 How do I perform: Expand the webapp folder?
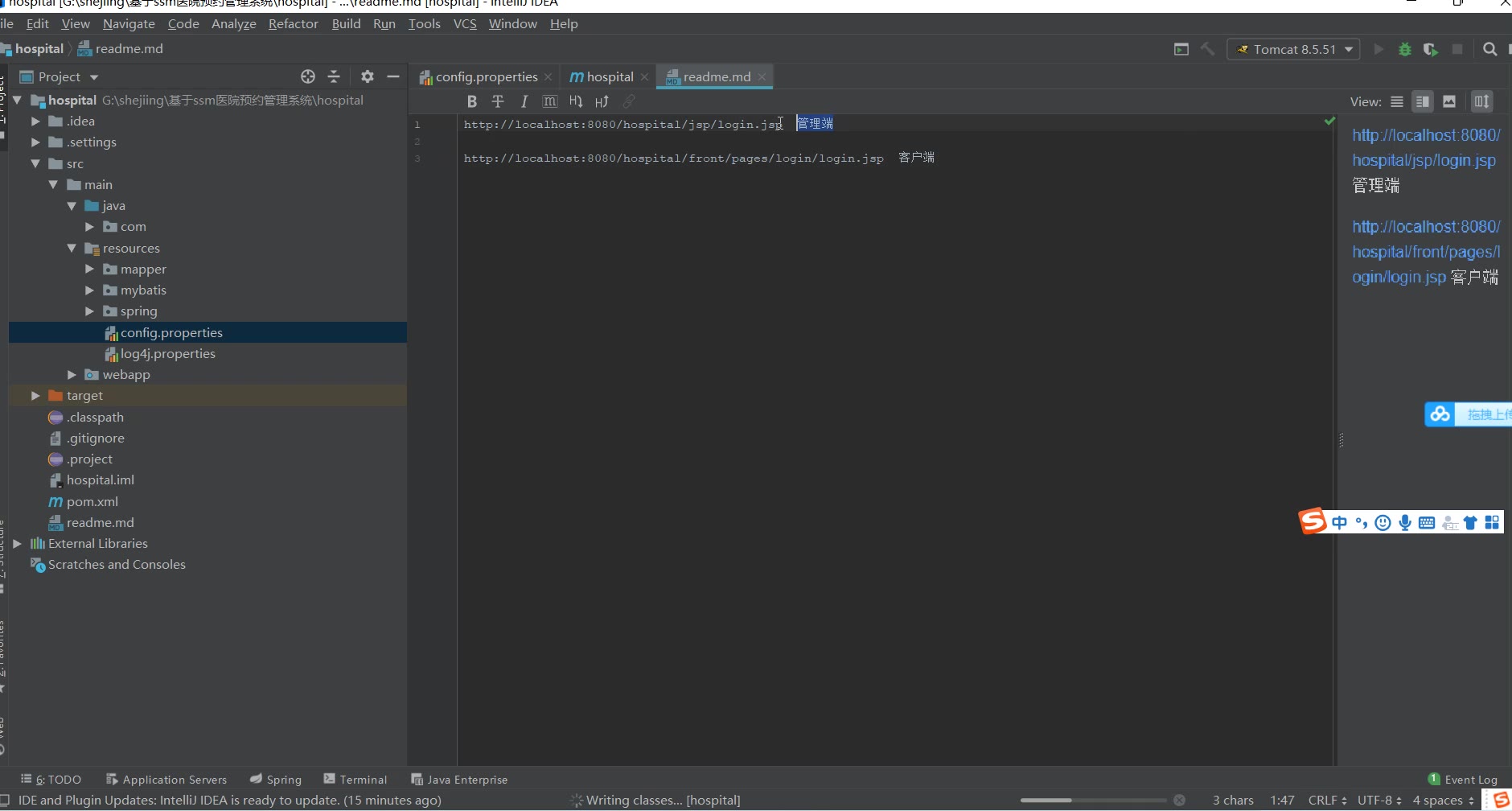(72, 375)
